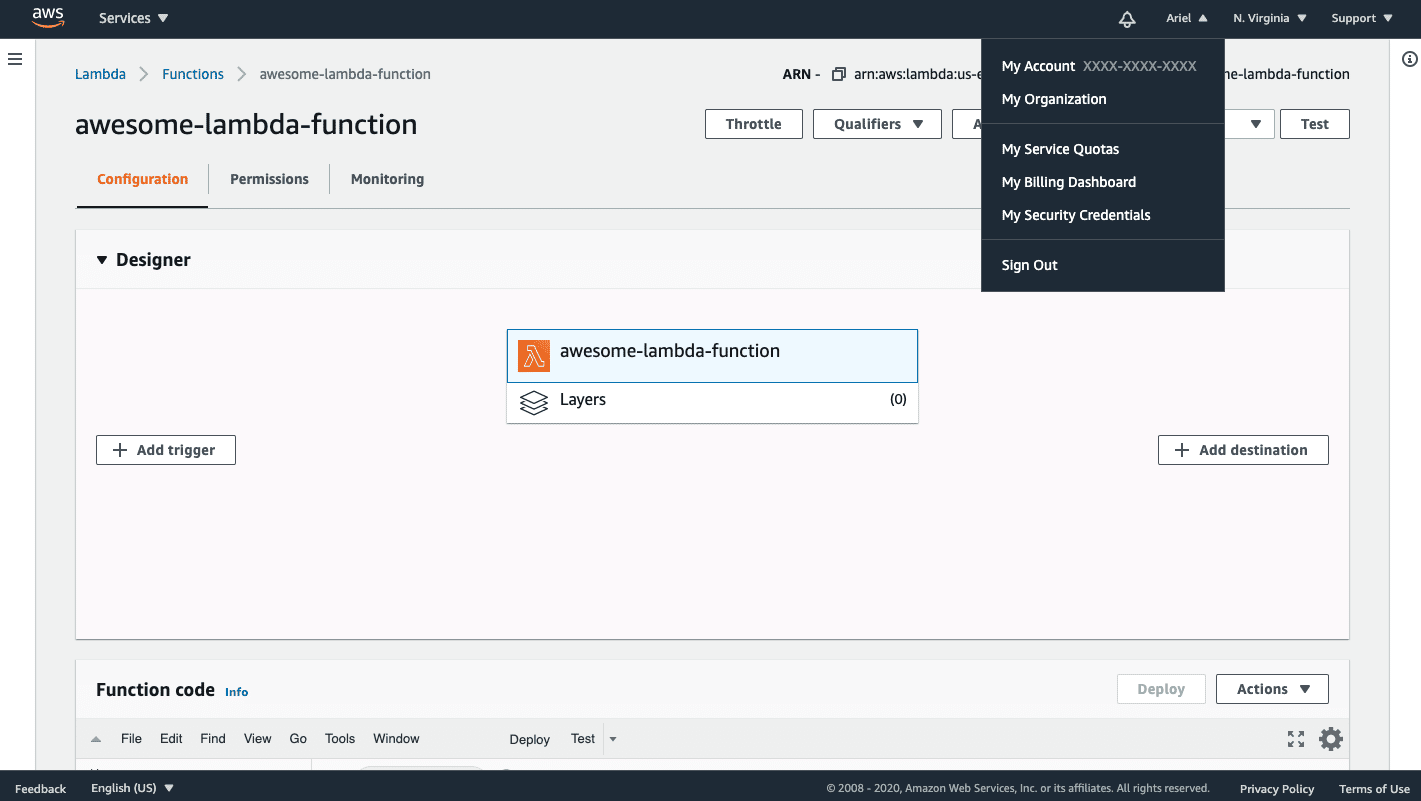The image size is (1421, 801).
Task: Click Add trigger button
Action: [x=166, y=450]
